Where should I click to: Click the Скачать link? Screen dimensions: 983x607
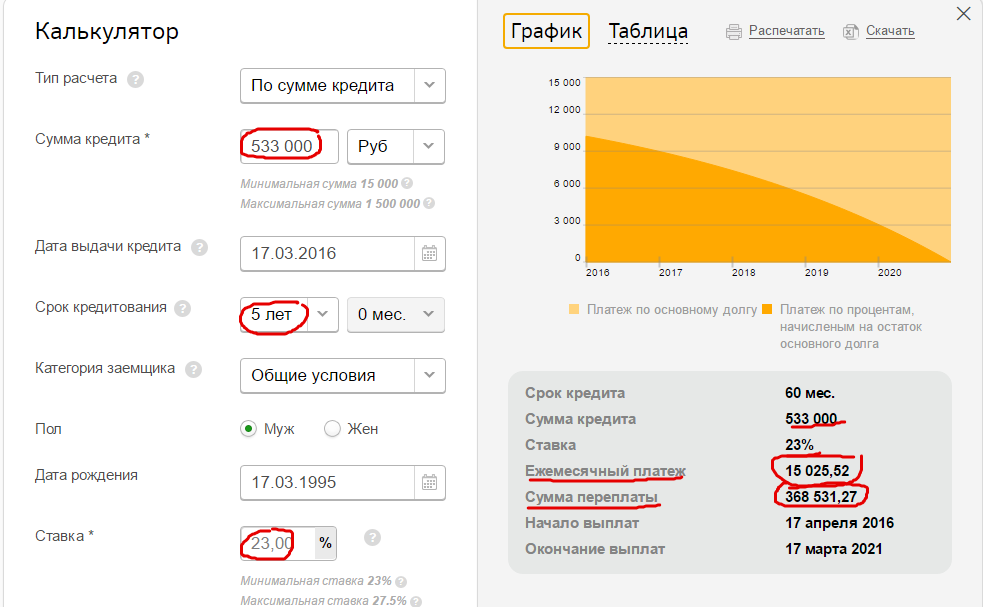[890, 31]
